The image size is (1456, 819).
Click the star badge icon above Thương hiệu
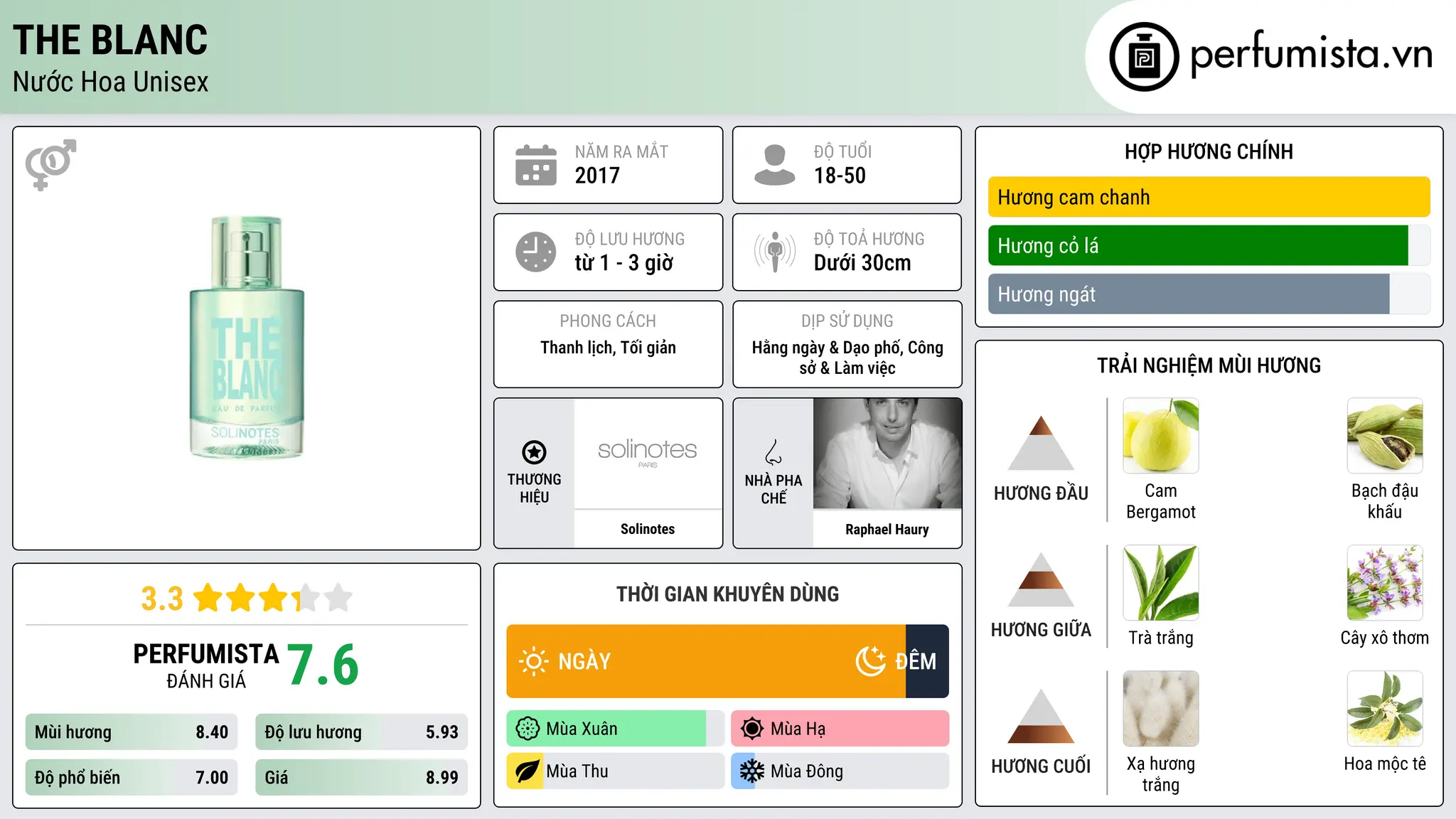point(534,452)
